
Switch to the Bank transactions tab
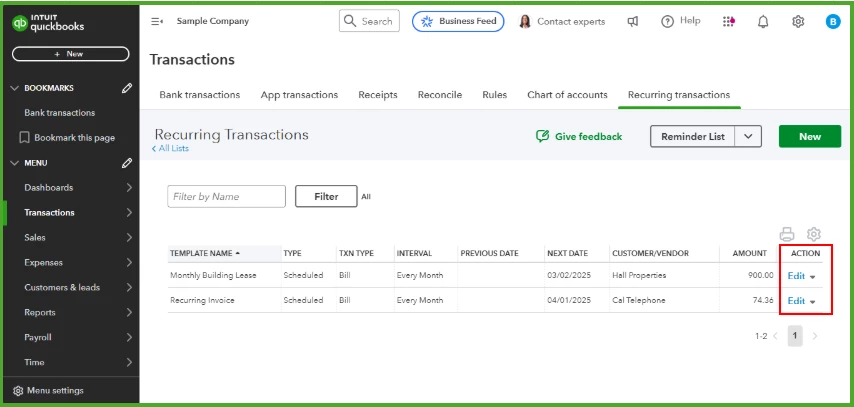click(199, 95)
